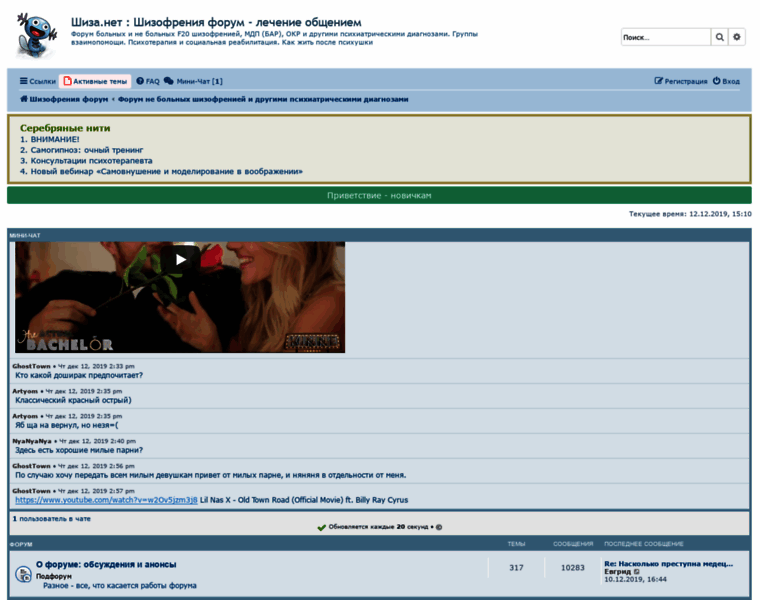The width and height of the screenshot is (760, 600).
Task: Open Консультации психотерапевта link
Action: click(x=91, y=161)
